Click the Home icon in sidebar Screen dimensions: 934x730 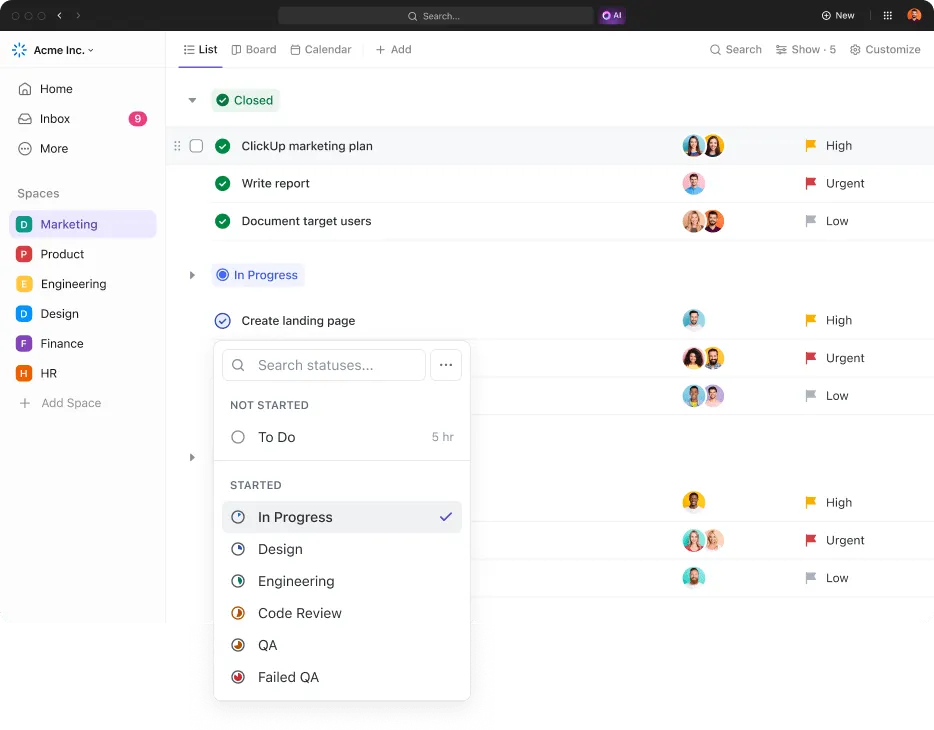click(x=25, y=89)
